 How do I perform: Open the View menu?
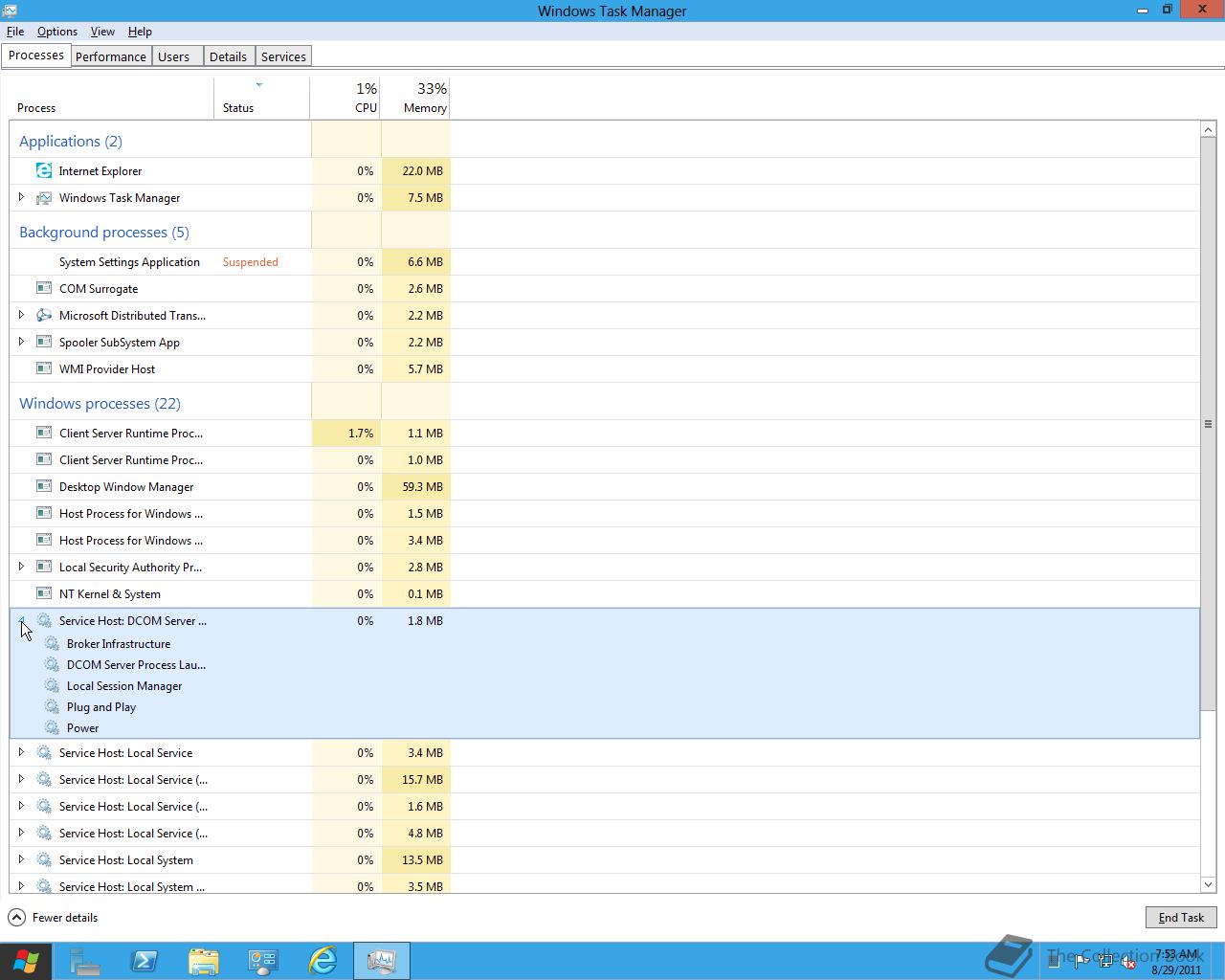point(102,32)
